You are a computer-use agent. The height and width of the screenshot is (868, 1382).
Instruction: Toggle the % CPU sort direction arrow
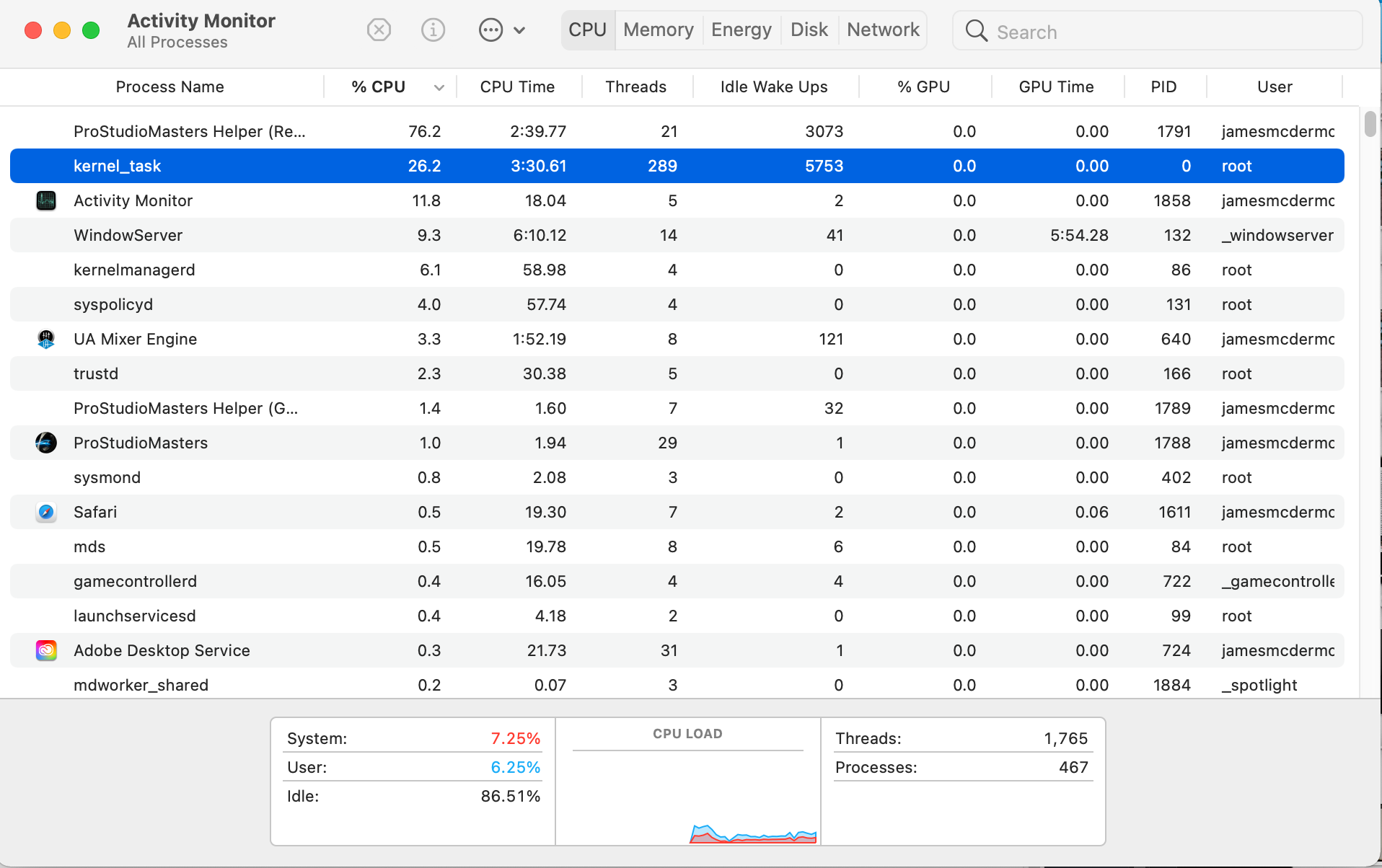[439, 88]
